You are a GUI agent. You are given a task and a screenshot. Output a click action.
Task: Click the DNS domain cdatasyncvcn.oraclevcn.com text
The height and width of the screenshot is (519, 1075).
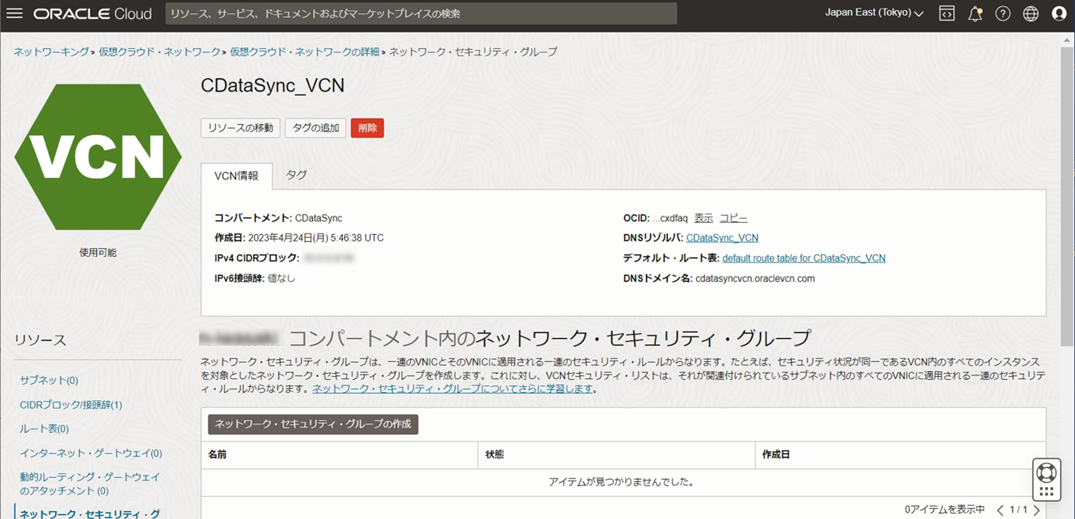[x=755, y=279]
